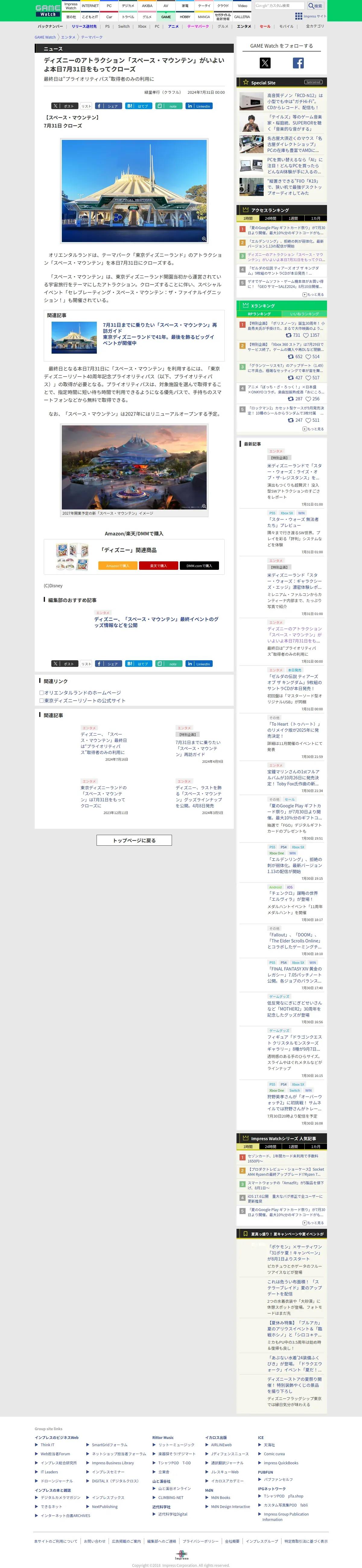Image resolution: width=362 pixels, height=1568 pixels.
Task: Click the エンタメ breadcrumb link
Action: [x=68, y=37]
